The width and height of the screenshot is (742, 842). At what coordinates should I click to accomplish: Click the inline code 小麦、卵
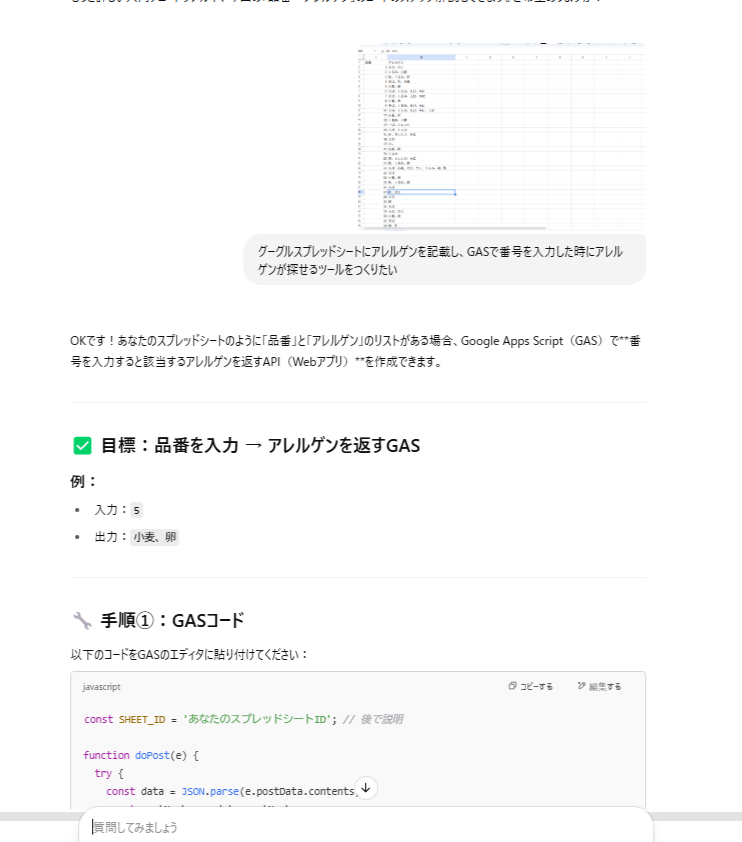point(155,537)
